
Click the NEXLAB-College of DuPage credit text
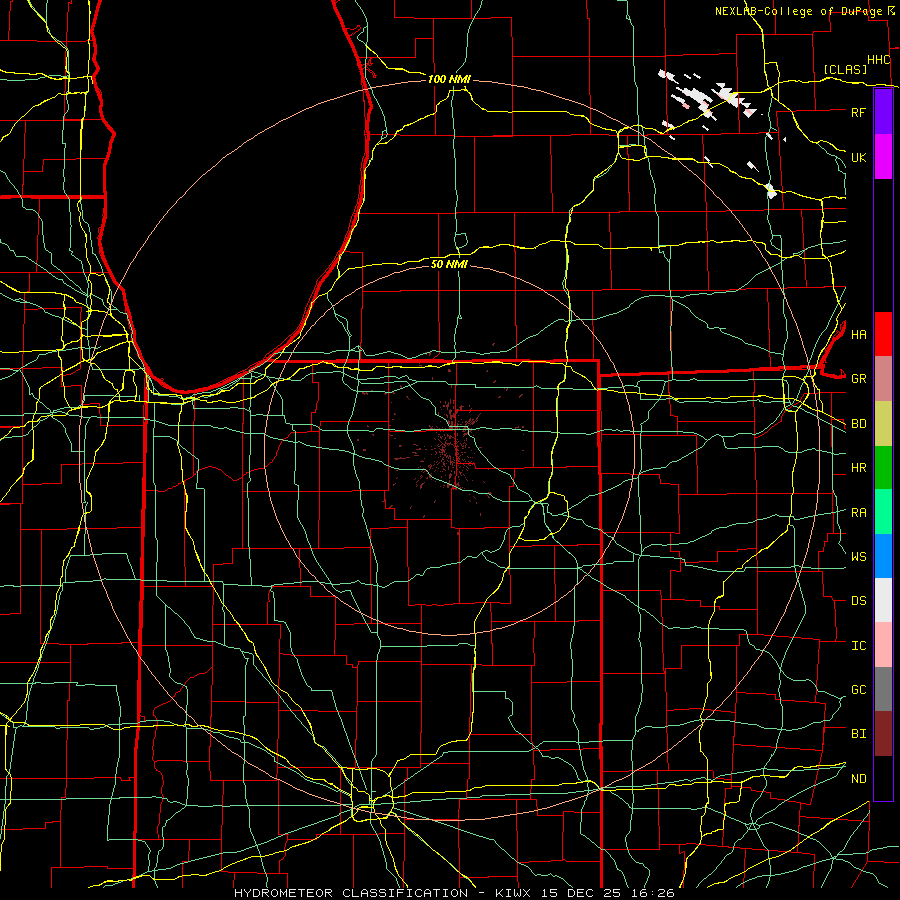[x=799, y=11]
